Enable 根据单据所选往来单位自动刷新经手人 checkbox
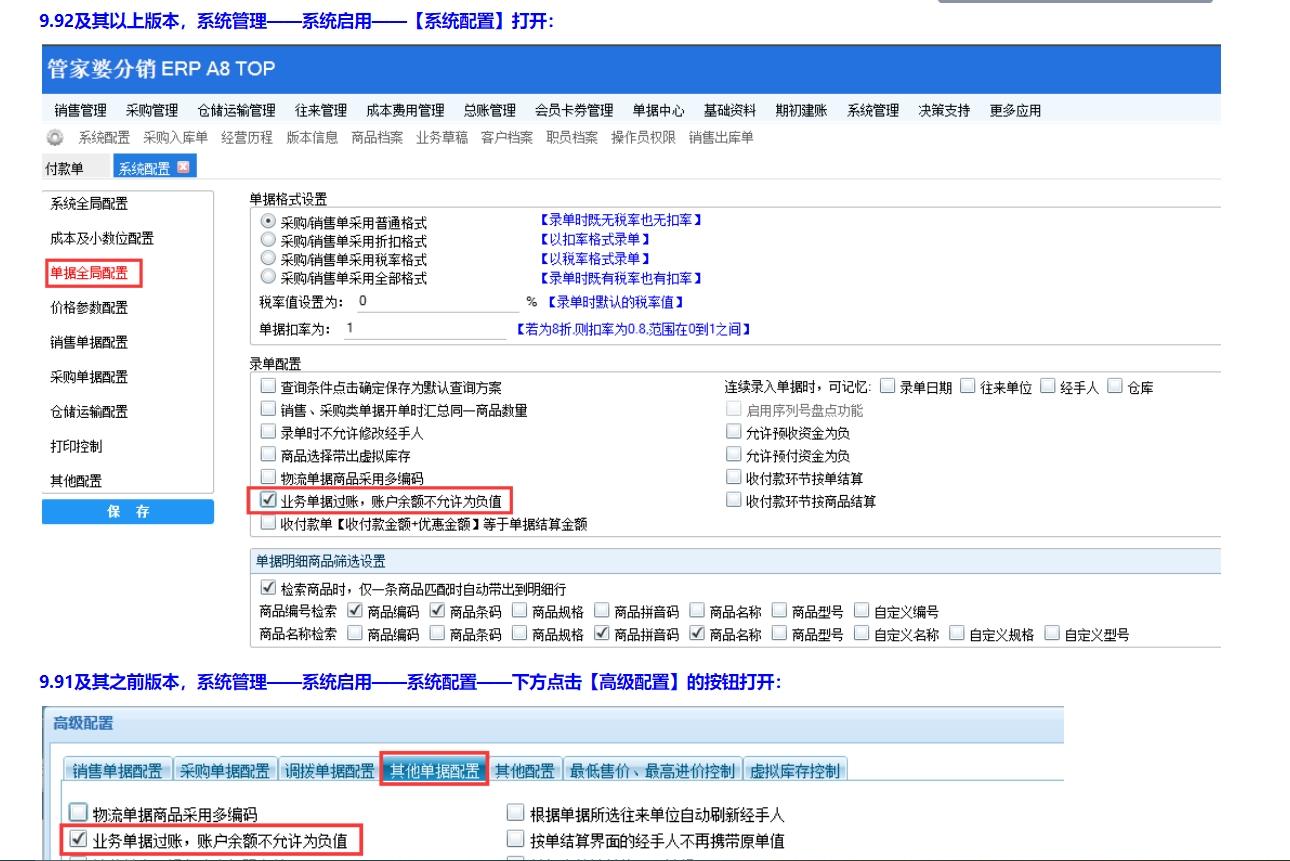 [x=516, y=815]
